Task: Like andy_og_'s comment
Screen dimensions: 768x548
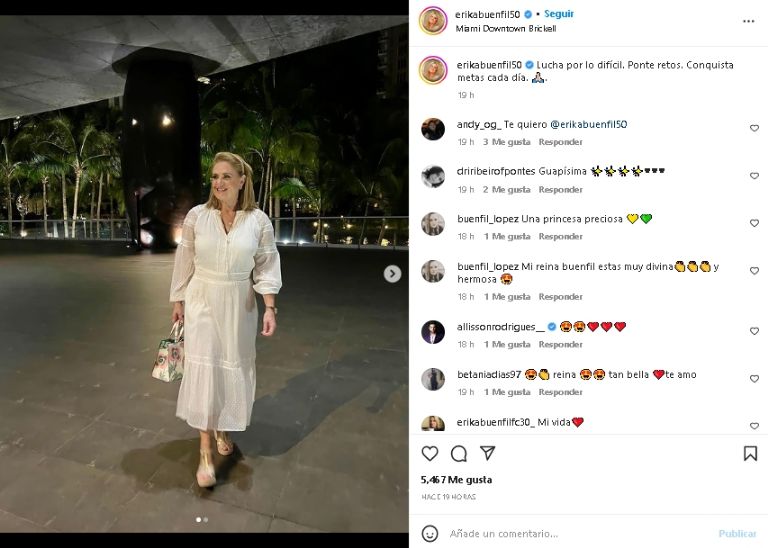Action: pyautogui.click(x=754, y=128)
